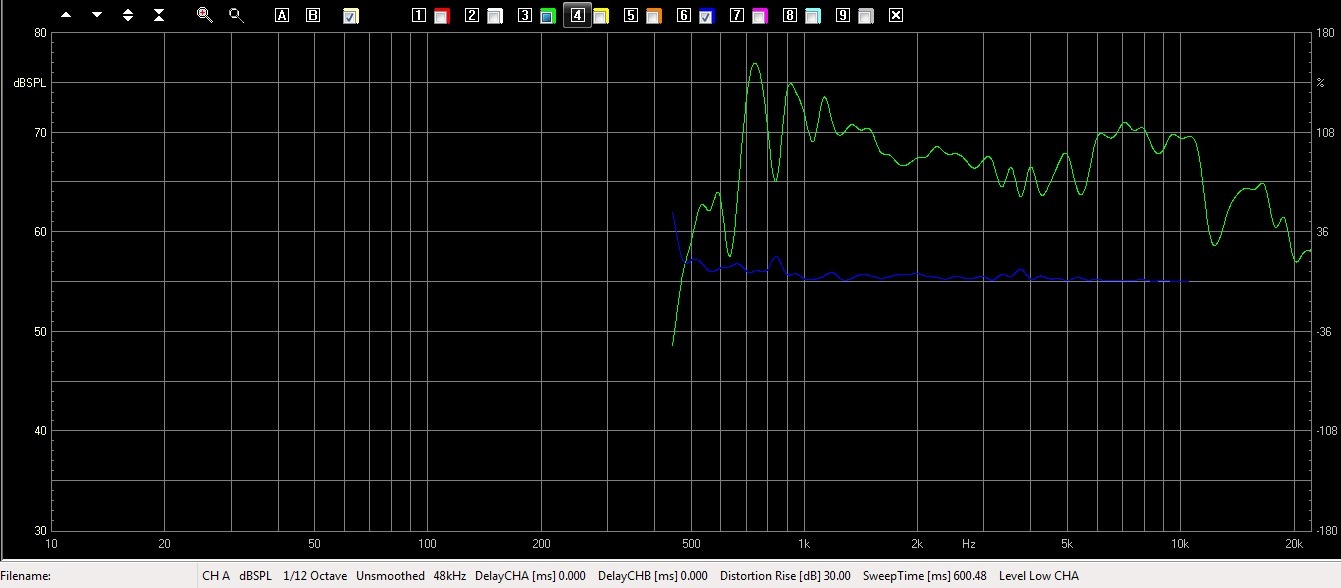
Task: Toggle magenta overlay 7 visibility box
Action: coord(759,16)
